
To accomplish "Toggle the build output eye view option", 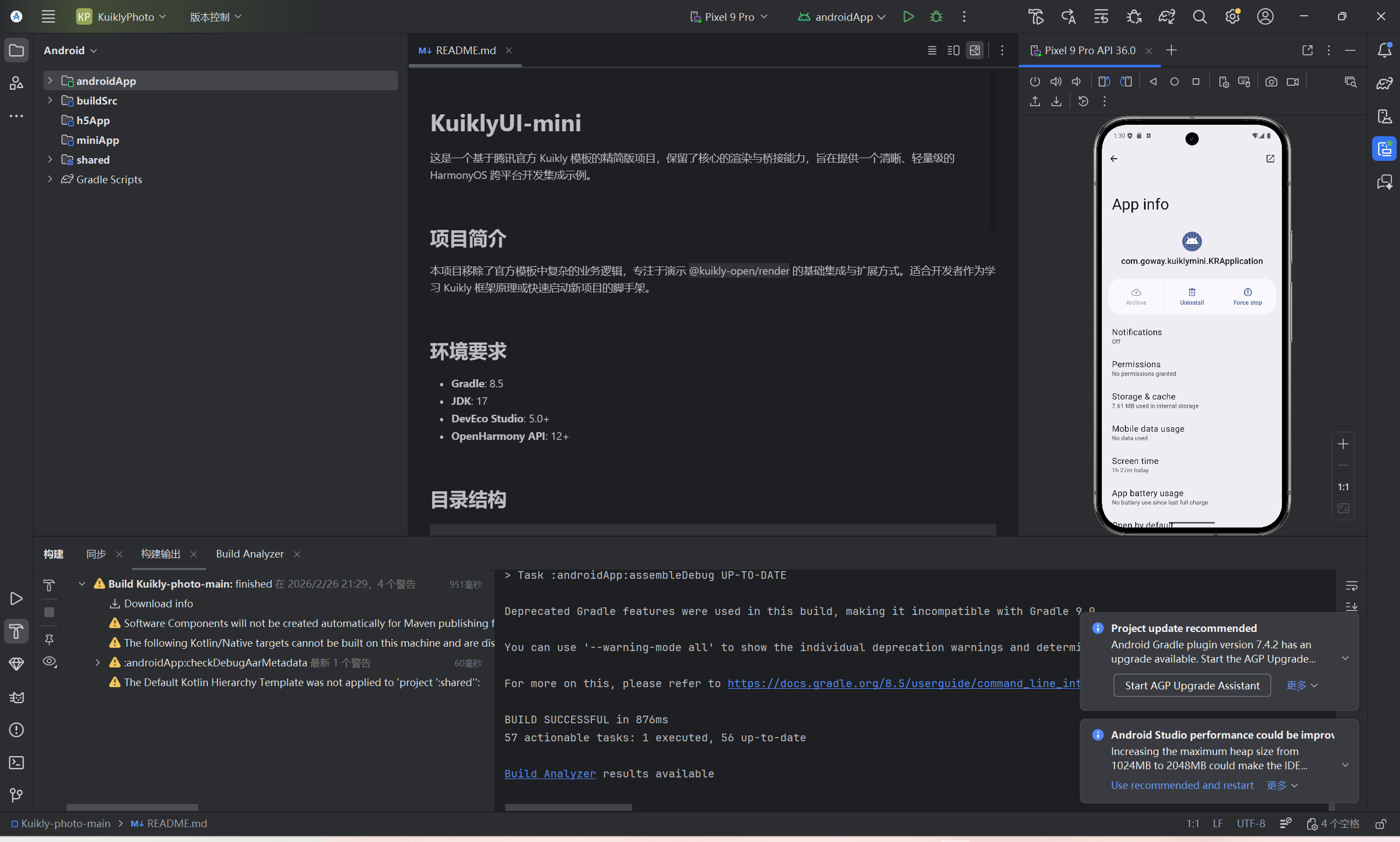I will pyautogui.click(x=50, y=661).
